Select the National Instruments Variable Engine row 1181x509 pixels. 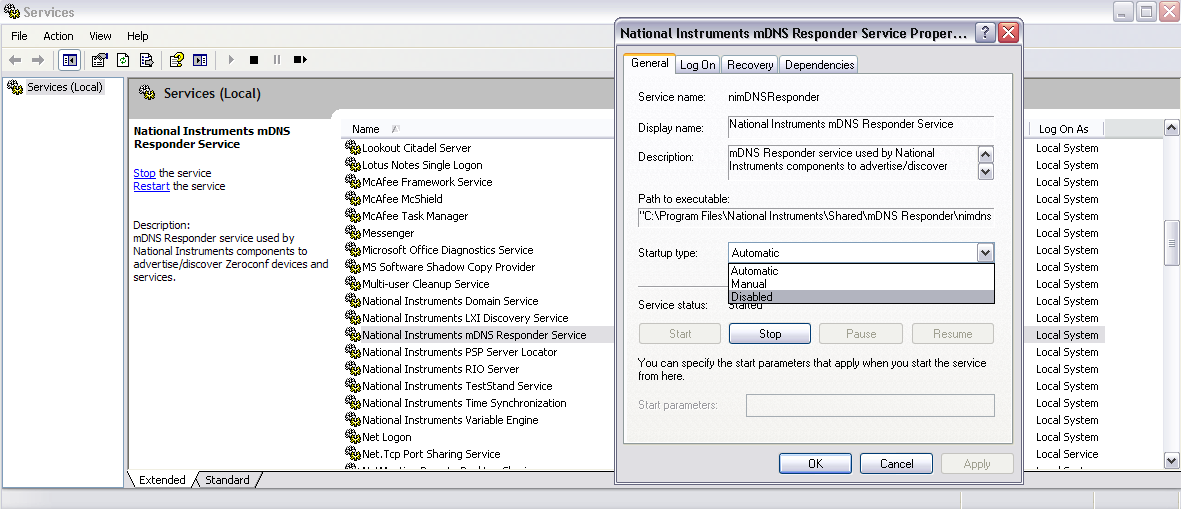click(x=450, y=420)
